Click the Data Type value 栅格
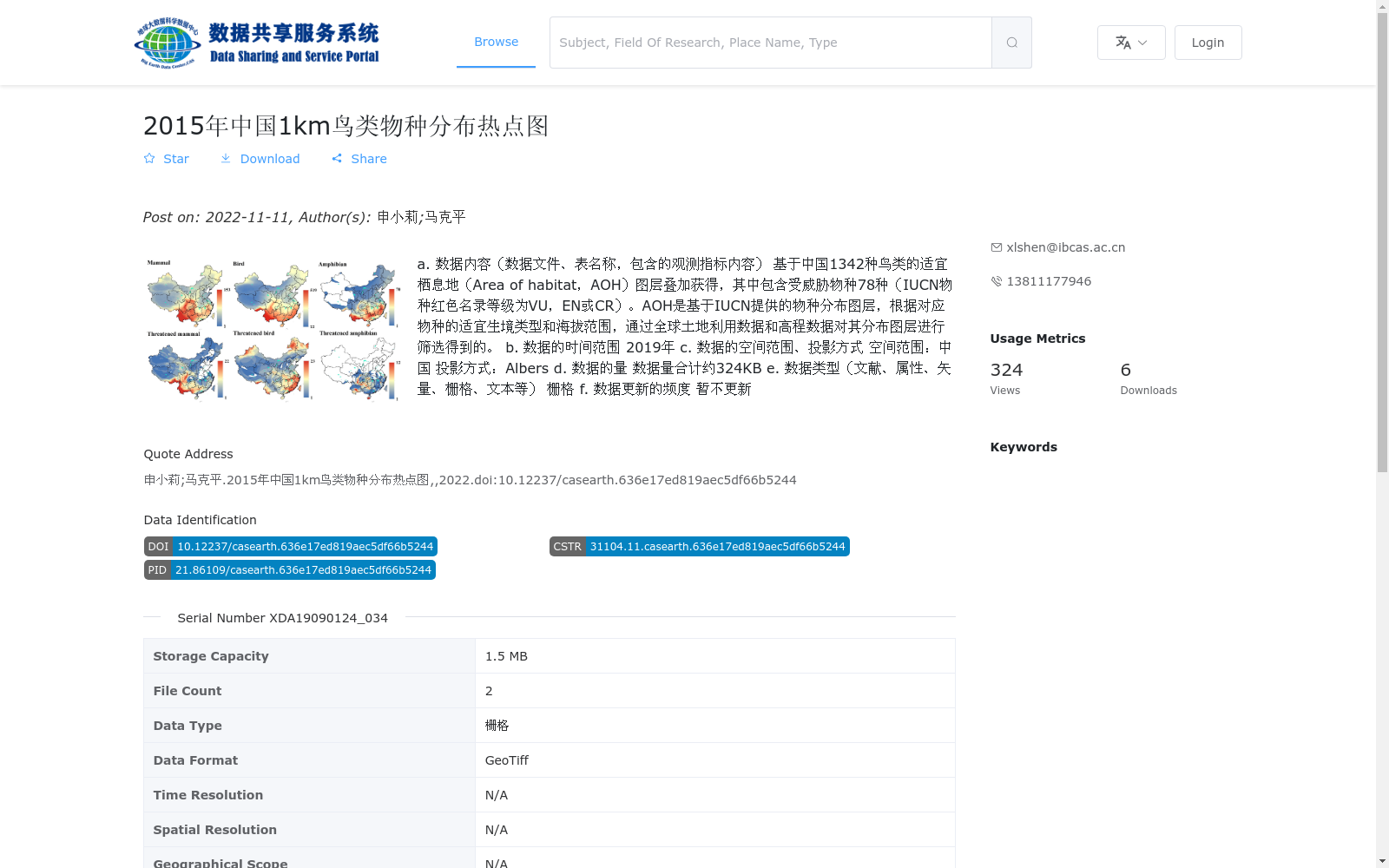This screenshot has height=868, width=1389. click(497, 726)
